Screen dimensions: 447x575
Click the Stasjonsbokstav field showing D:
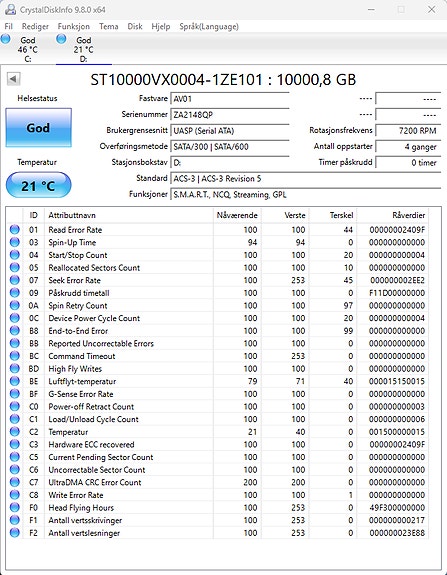pyautogui.click(x=230, y=162)
